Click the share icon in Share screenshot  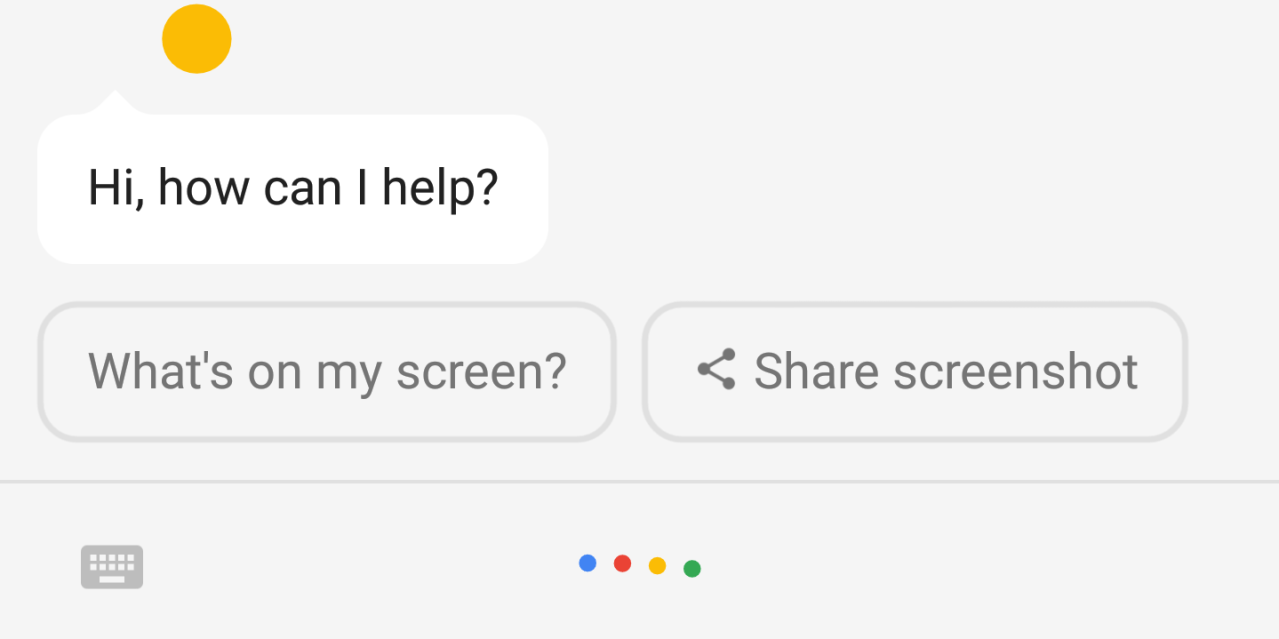pyautogui.click(x=716, y=370)
